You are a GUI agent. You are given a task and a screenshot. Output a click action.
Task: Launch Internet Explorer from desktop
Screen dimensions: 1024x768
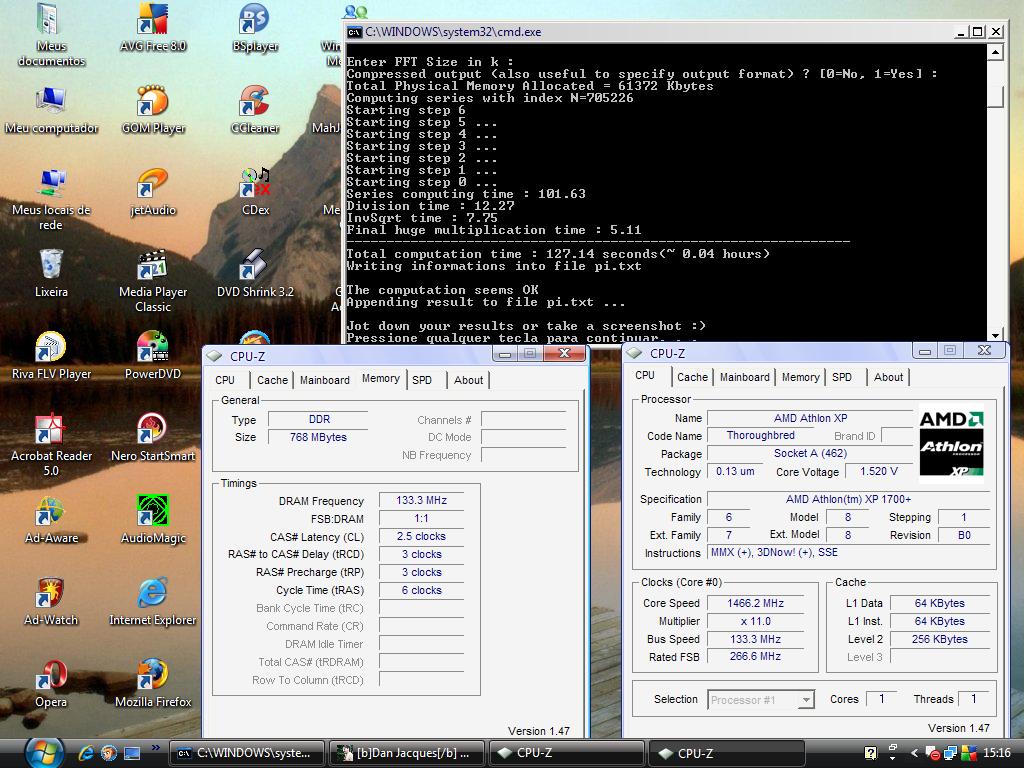tap(153, 602)
